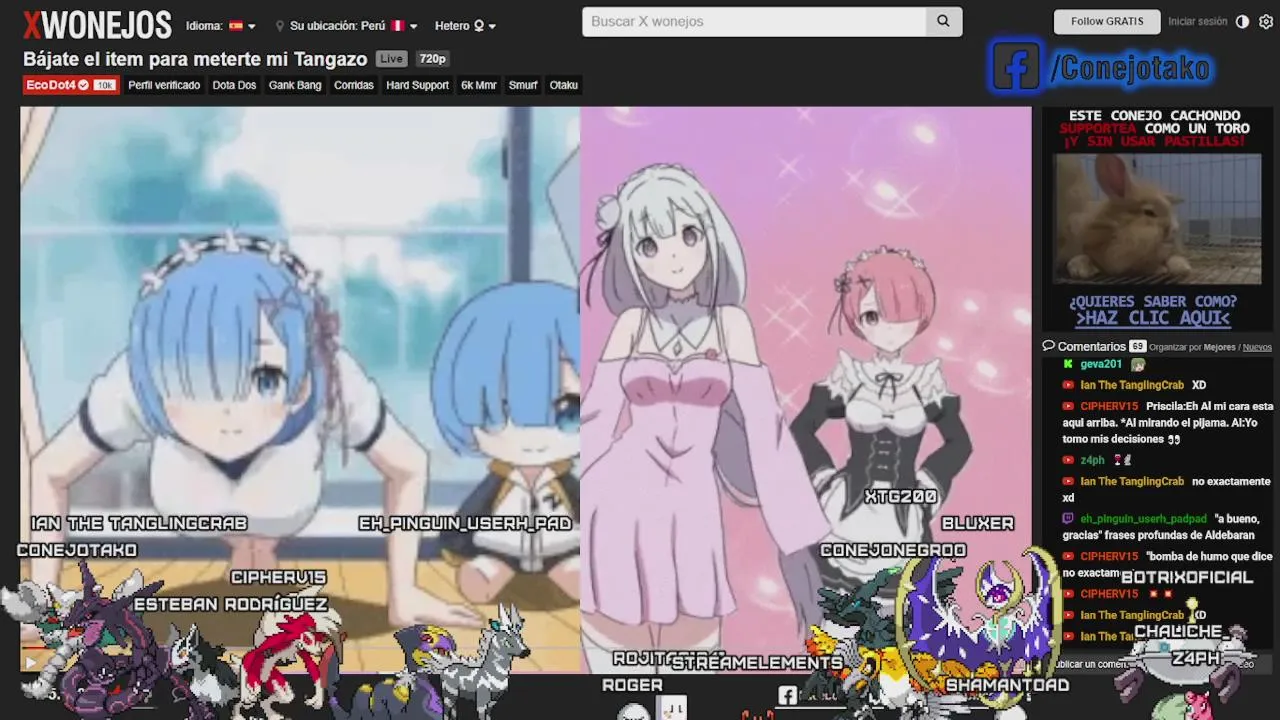Click the YouTube icon beside z4ph
The image size is (1280, 720).
pos(1068,460)
